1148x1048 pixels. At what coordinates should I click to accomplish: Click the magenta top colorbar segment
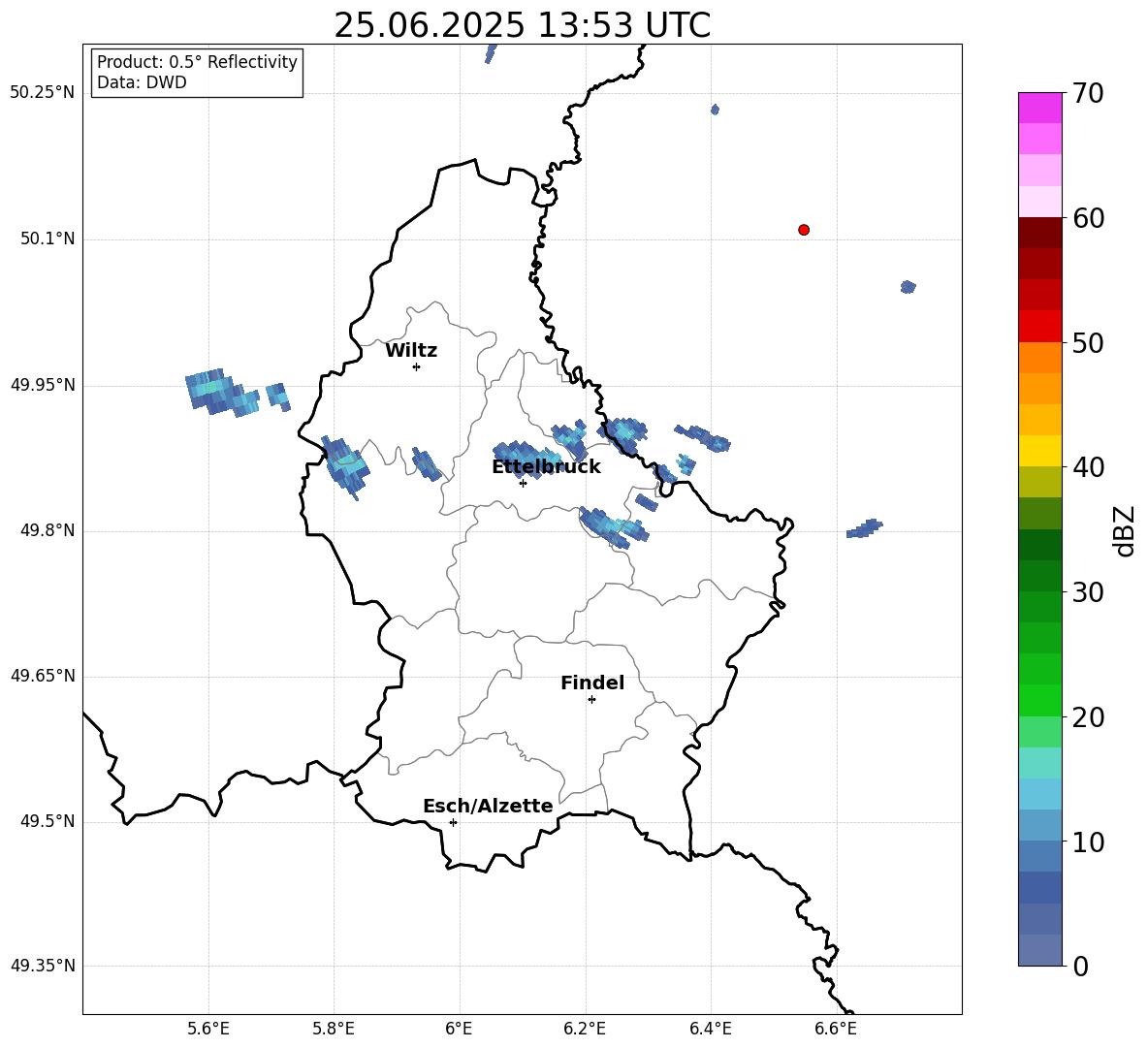click(x=1039, y=108)
